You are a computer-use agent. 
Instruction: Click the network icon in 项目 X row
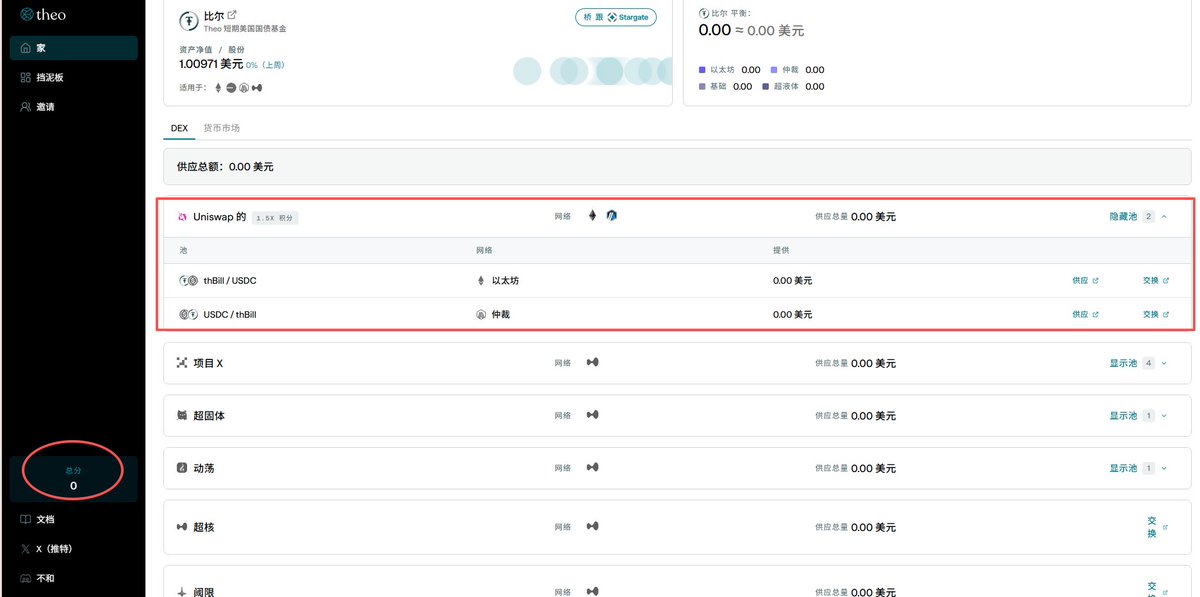[x=592, y=363]
